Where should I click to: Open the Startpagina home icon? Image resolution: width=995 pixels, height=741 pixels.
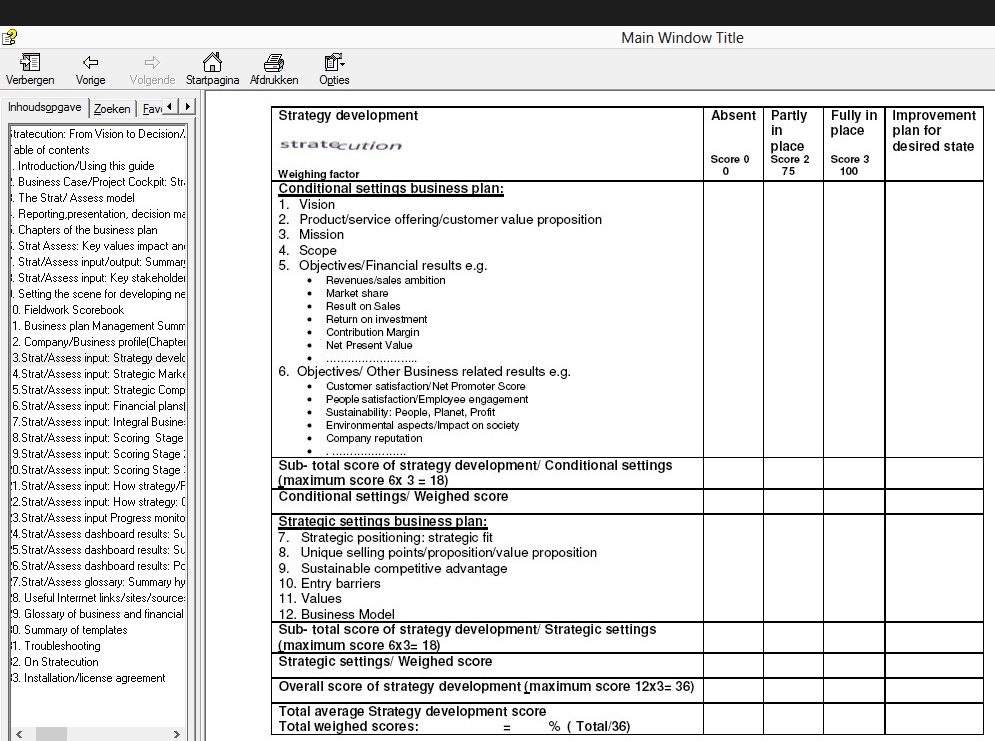tap(212, 64)
